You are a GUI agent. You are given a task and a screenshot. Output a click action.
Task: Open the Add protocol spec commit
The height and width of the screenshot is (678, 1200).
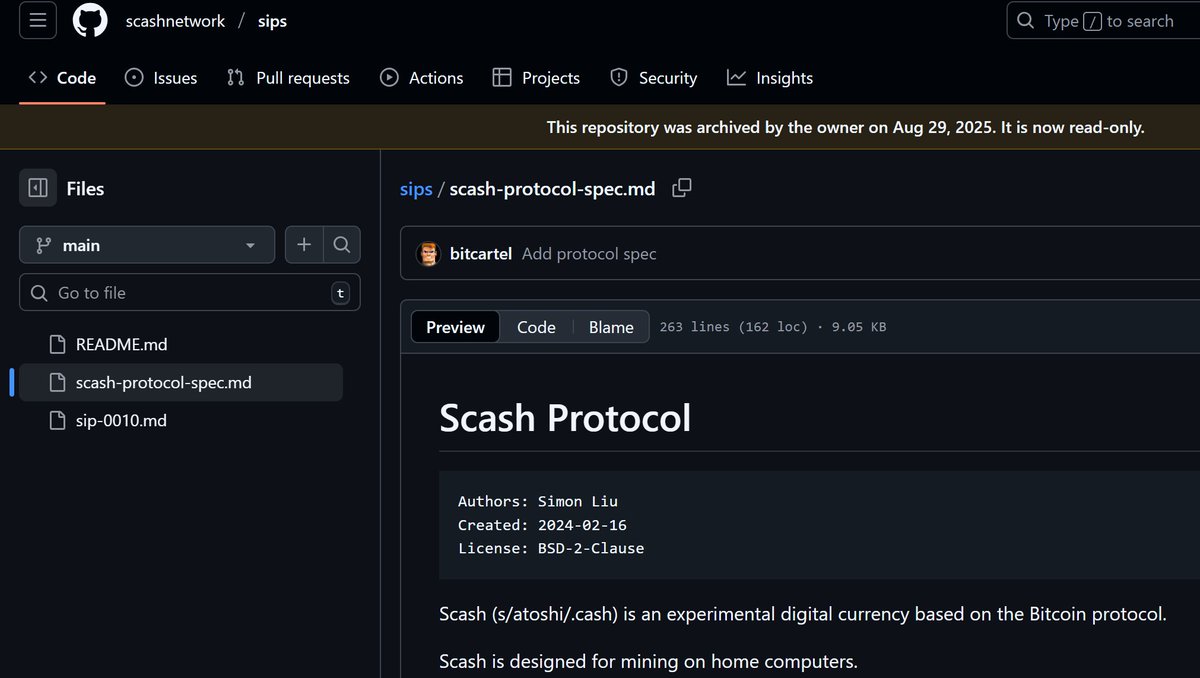point(589,254)
